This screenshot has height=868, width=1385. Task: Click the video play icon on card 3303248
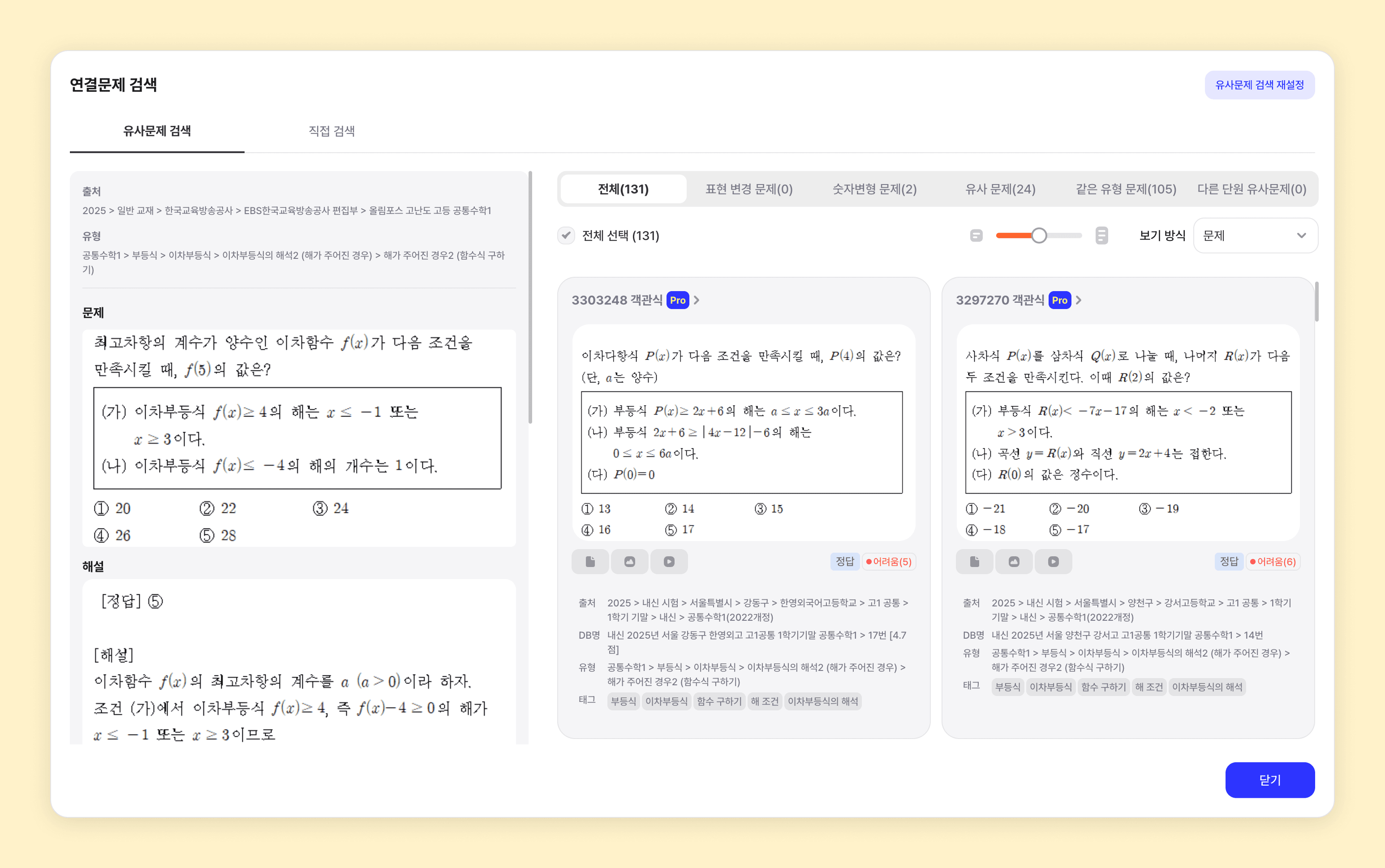pyautogui.click(x=669, y=562)
